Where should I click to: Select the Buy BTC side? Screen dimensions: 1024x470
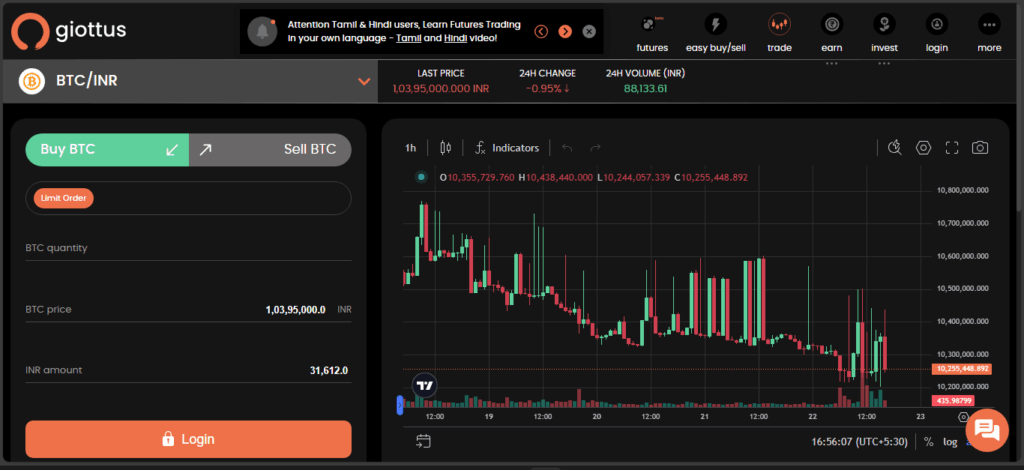click(x=107, y=150)
